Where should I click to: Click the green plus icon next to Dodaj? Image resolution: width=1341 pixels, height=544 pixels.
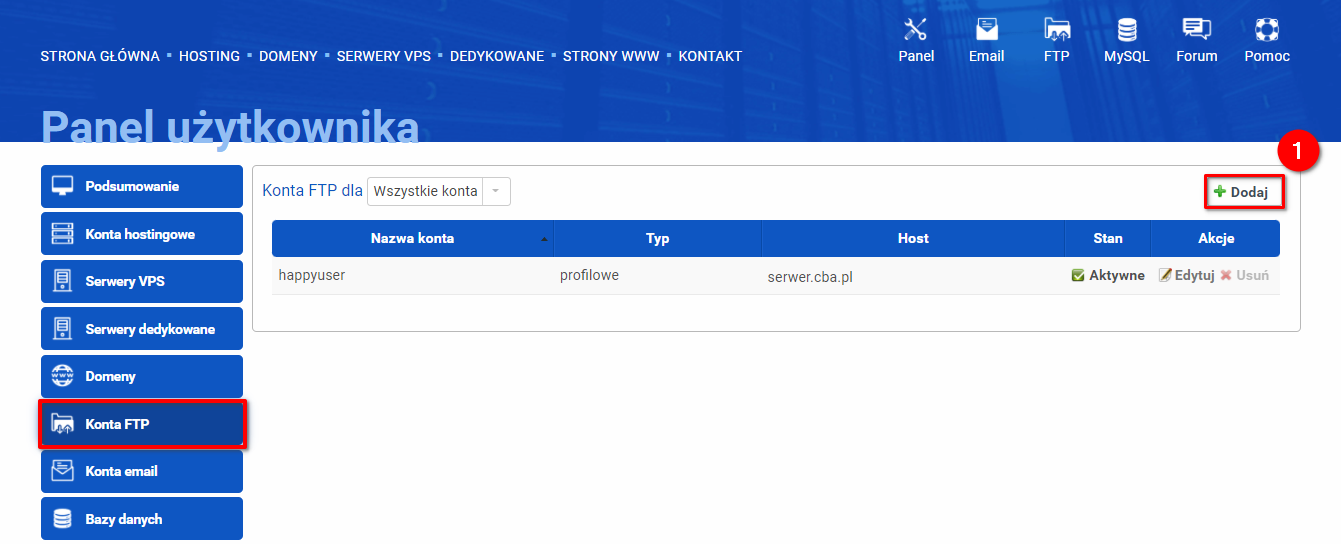pos(1219,192)
